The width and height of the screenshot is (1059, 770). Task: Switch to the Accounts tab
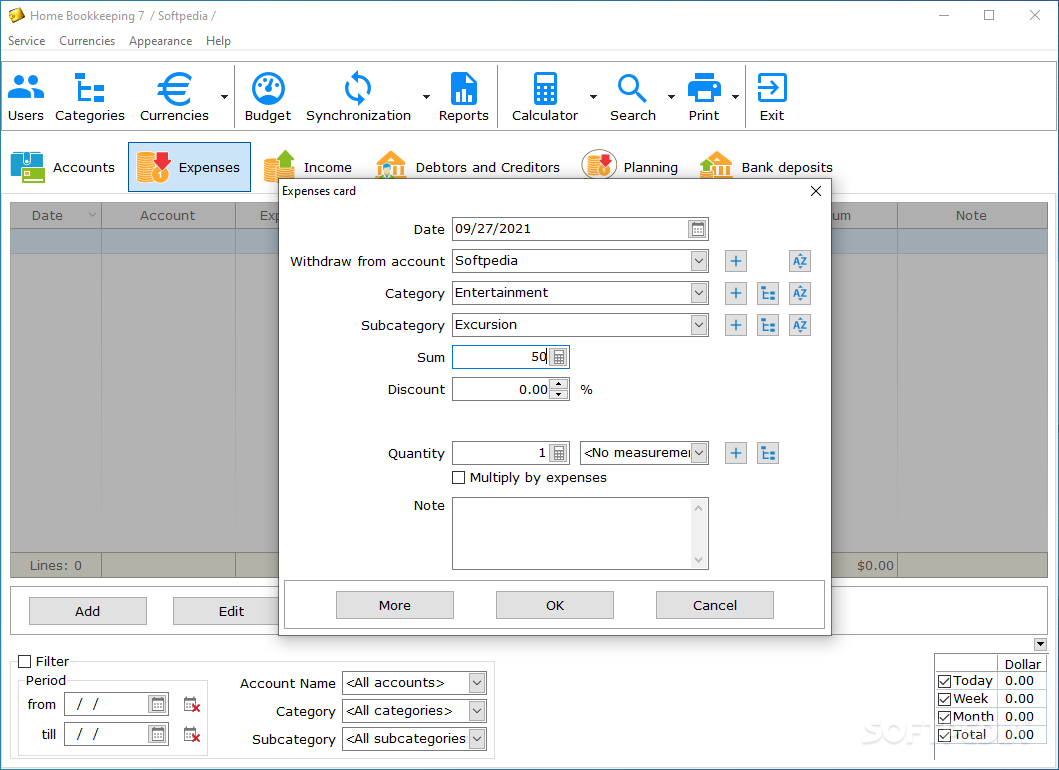pos(63,167)
